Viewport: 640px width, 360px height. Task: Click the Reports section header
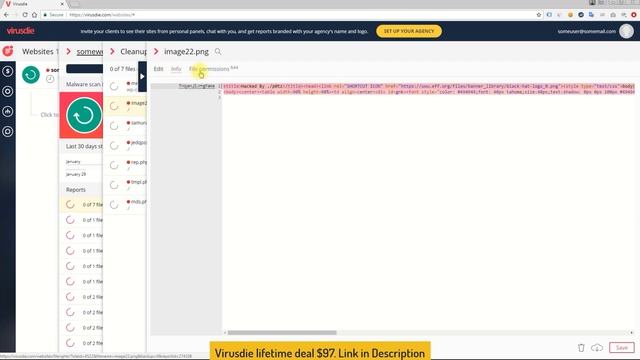click(x=76, y=190)
